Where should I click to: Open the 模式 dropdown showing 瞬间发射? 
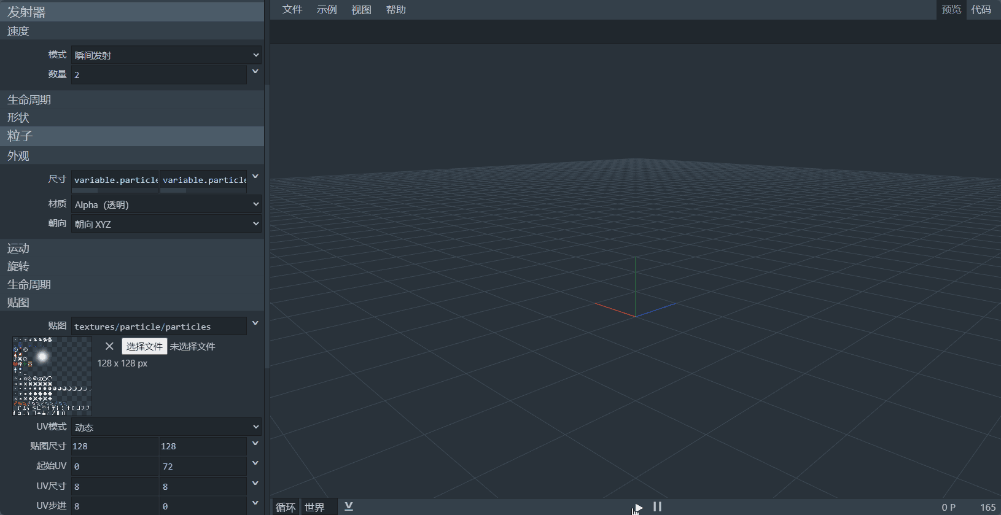(167, 56)
